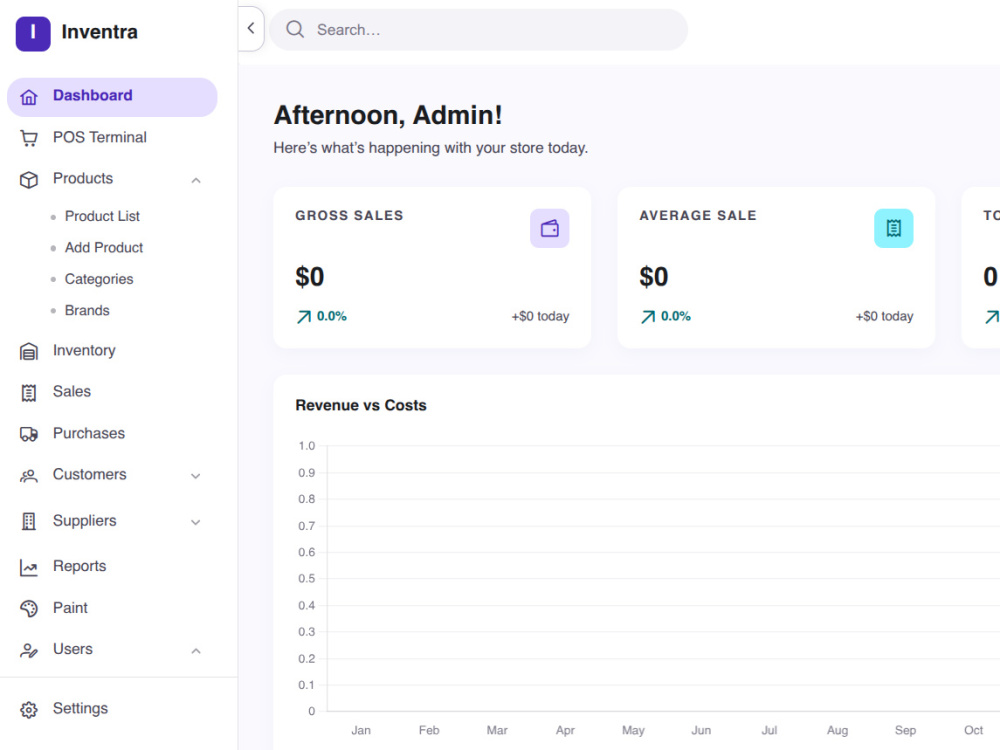The height and width of the screenshot is (750, 1000).
Task: Expand the Customers submenu chevron
Action: (x=196, y=476)
